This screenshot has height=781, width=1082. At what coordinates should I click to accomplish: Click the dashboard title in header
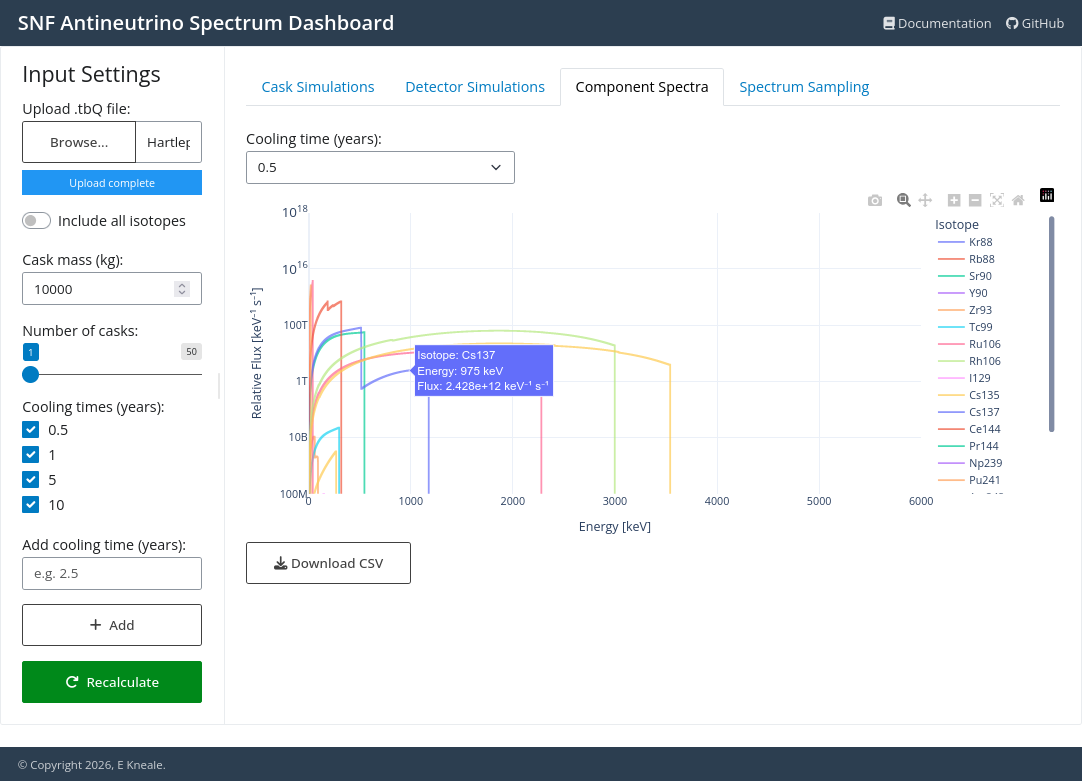pos(206,23)
